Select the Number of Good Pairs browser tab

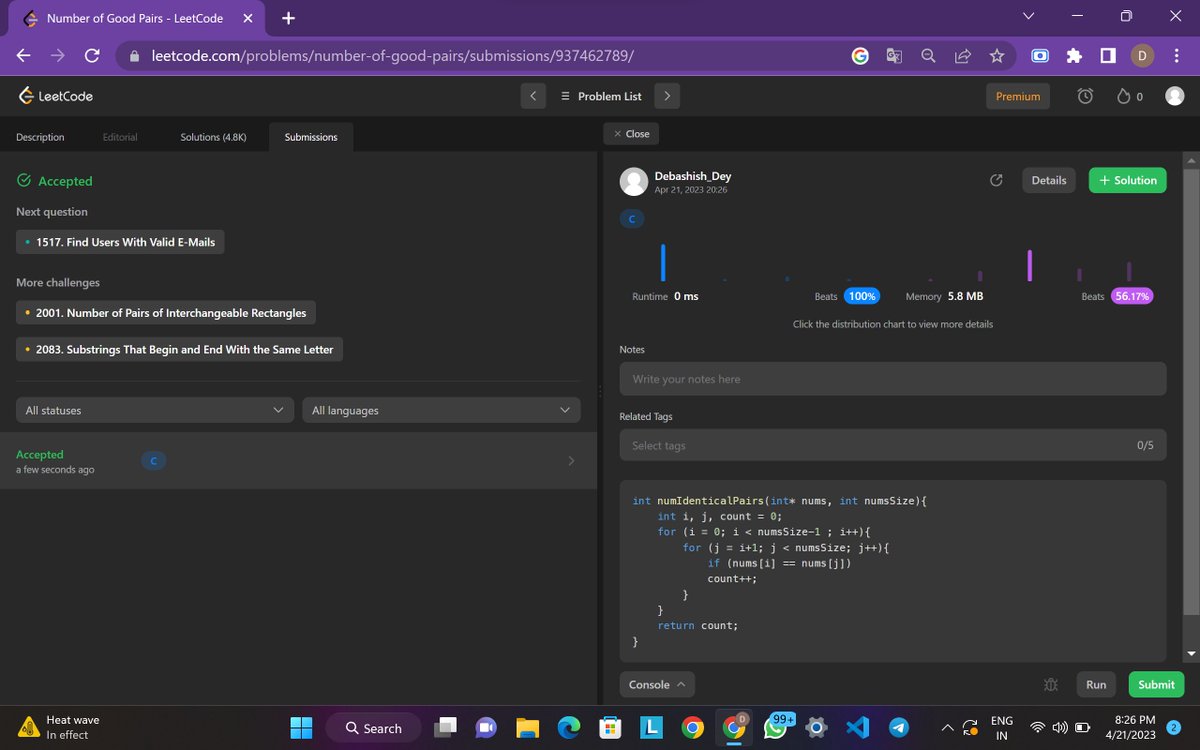coord(138,18)
